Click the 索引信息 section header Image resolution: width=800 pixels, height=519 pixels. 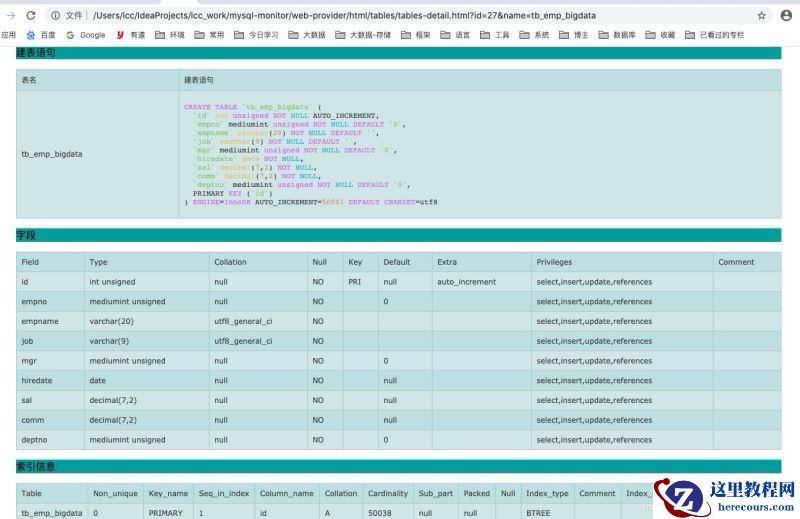click(398, 466)
